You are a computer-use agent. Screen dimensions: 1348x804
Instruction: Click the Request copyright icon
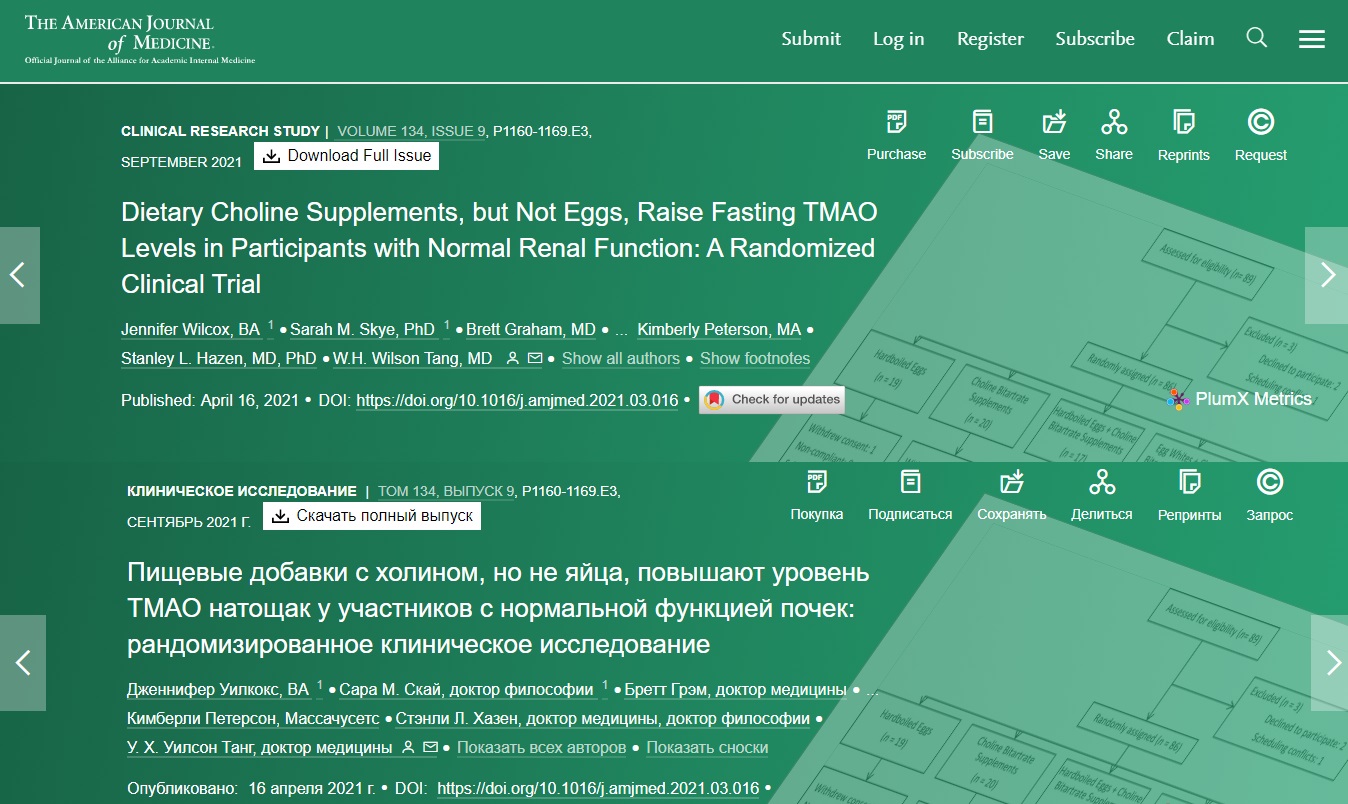pos(1261,122)
